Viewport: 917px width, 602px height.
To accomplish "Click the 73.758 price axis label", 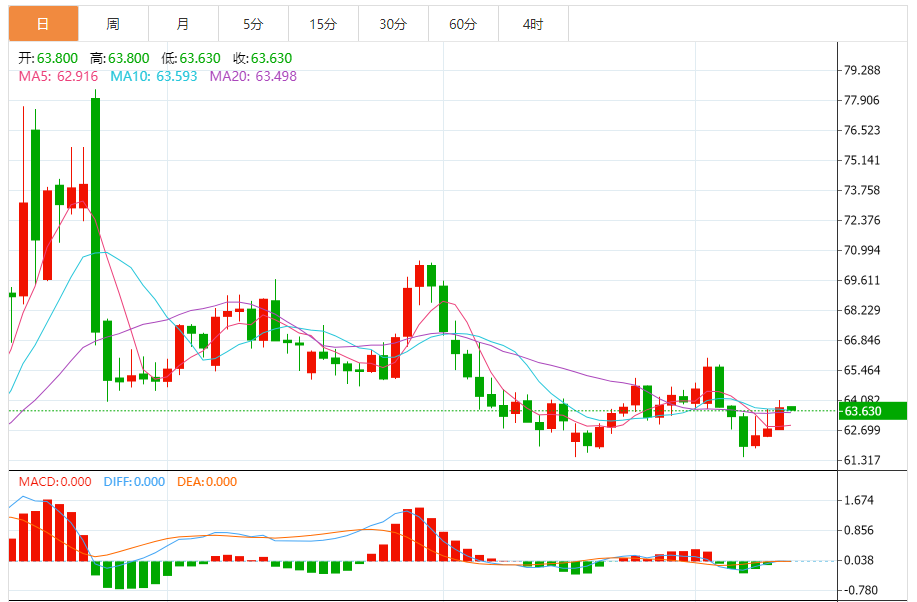I will pyautogui.click(x=862, y=190).
